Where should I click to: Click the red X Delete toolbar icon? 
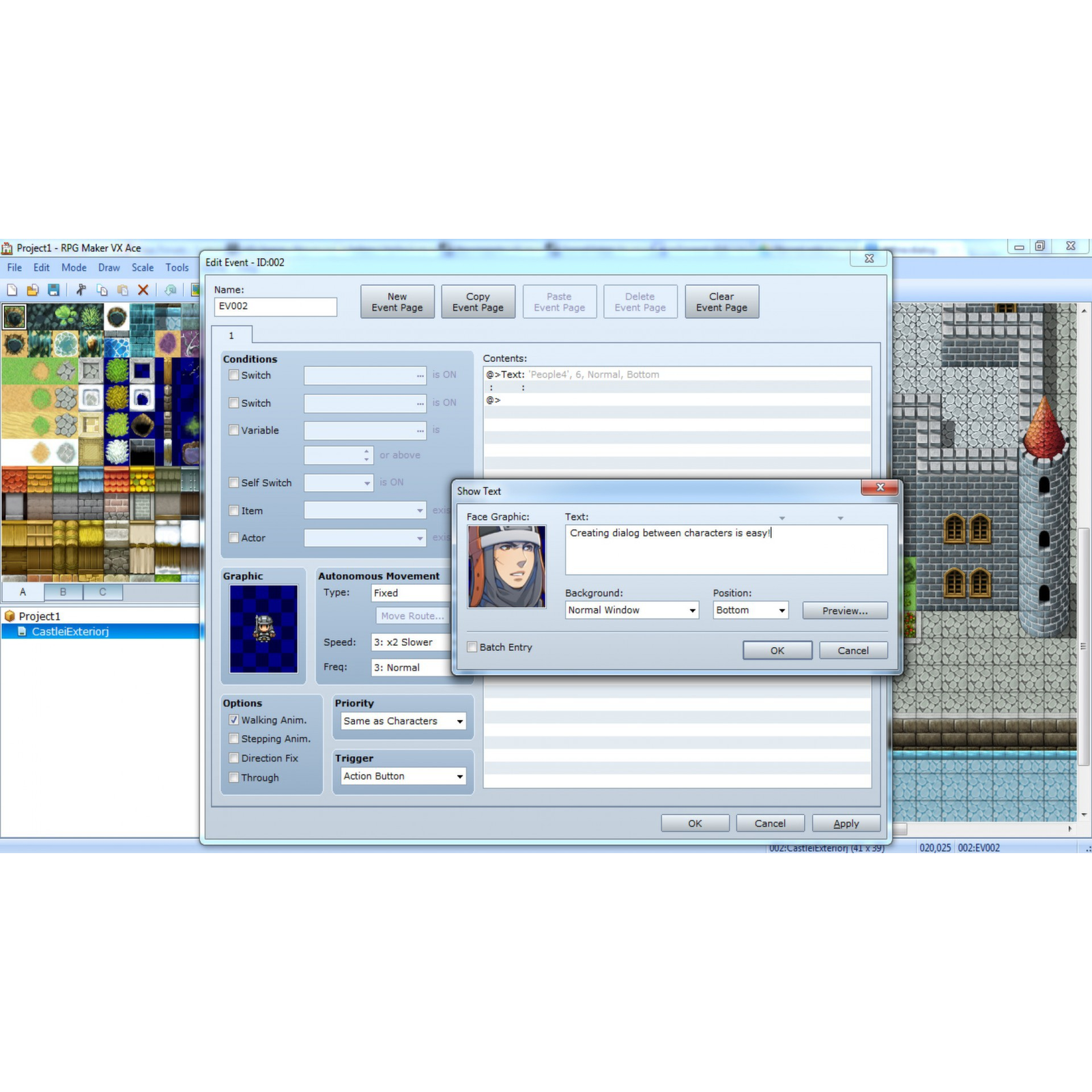[x=142, y=290]
